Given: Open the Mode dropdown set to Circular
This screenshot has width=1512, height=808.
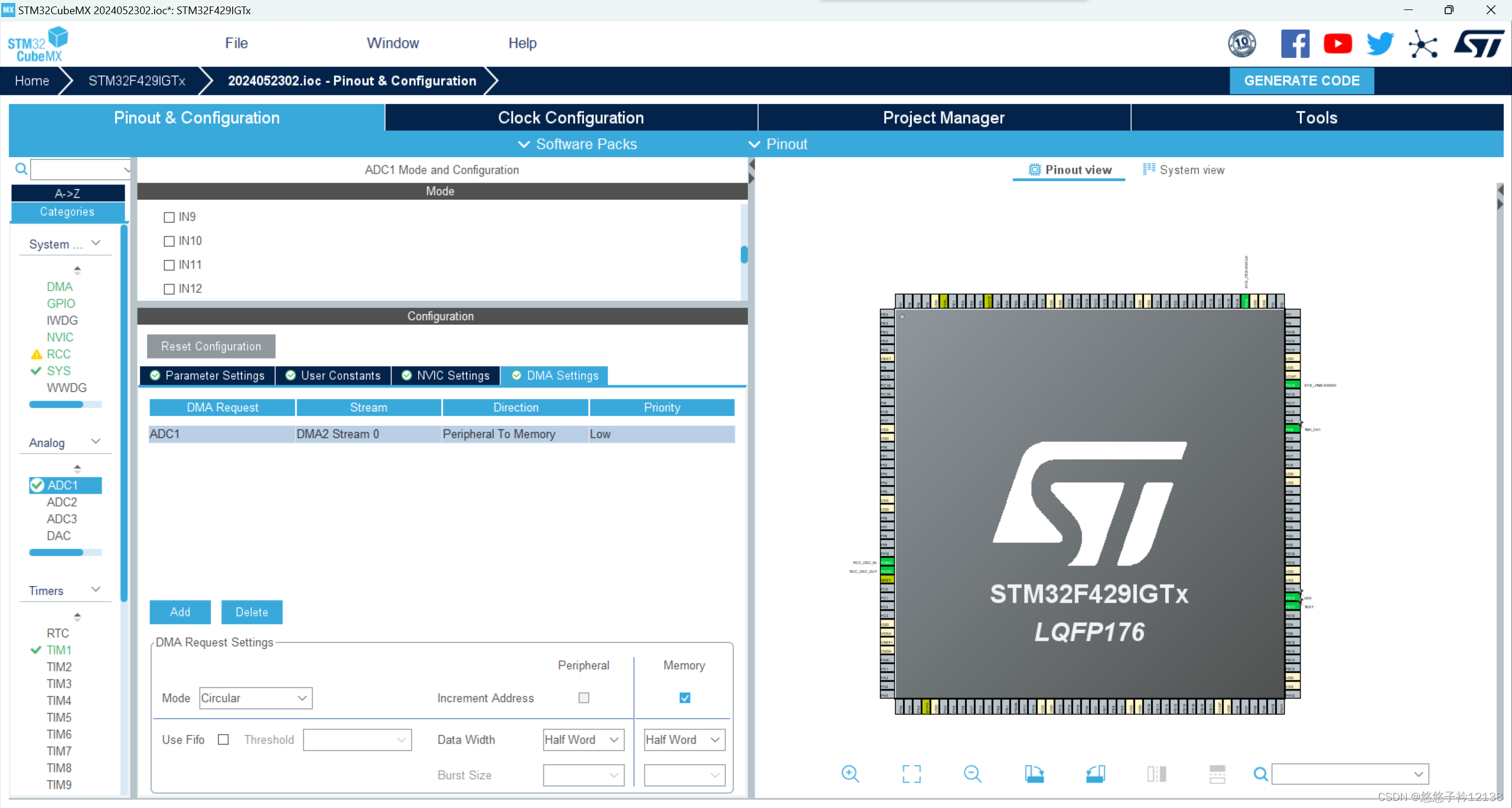Looking at the screenshot, I should point(255,698).
